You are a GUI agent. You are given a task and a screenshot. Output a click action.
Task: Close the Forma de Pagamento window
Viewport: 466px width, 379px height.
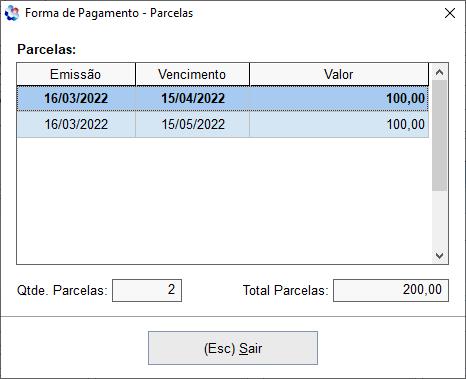pos(450,13)
